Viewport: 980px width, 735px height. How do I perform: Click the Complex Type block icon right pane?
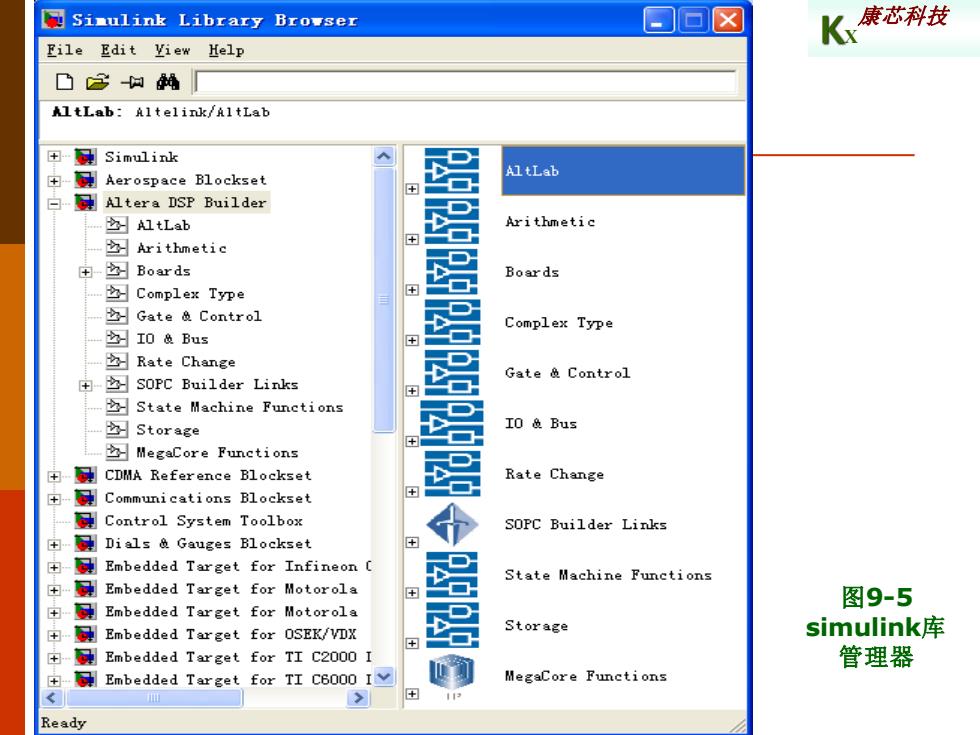(452, 322)
